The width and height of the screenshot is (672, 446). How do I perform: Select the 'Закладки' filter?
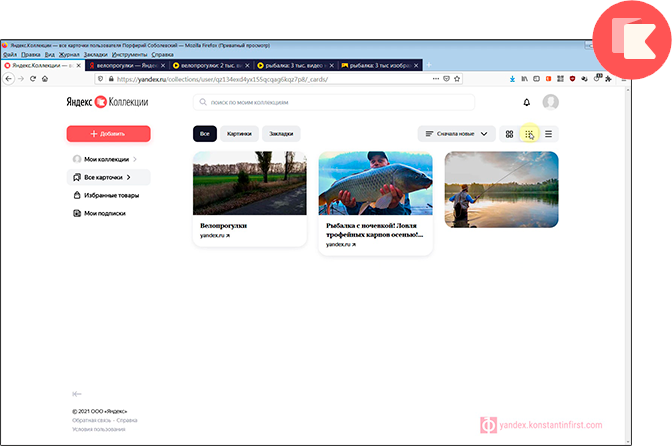pyautogui.click(x=281, y=134)
